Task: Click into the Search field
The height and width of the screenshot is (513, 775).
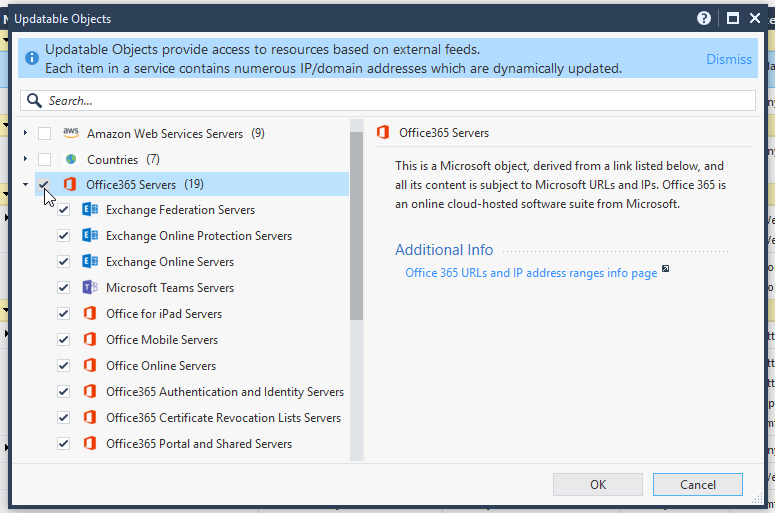Action: [x=388, y=101]
